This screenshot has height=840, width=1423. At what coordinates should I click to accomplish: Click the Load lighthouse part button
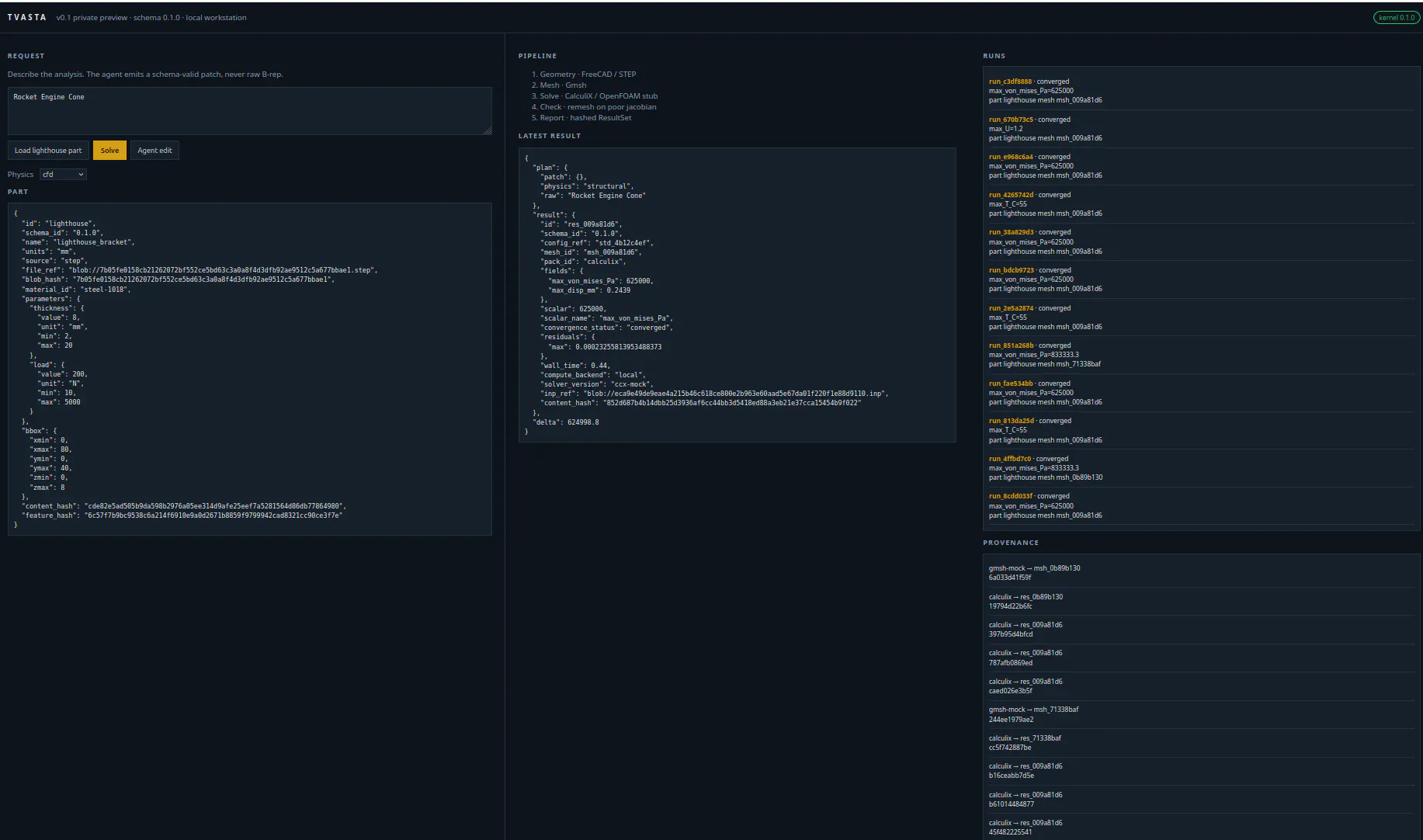pyautogui.click(x=48, y=151)
